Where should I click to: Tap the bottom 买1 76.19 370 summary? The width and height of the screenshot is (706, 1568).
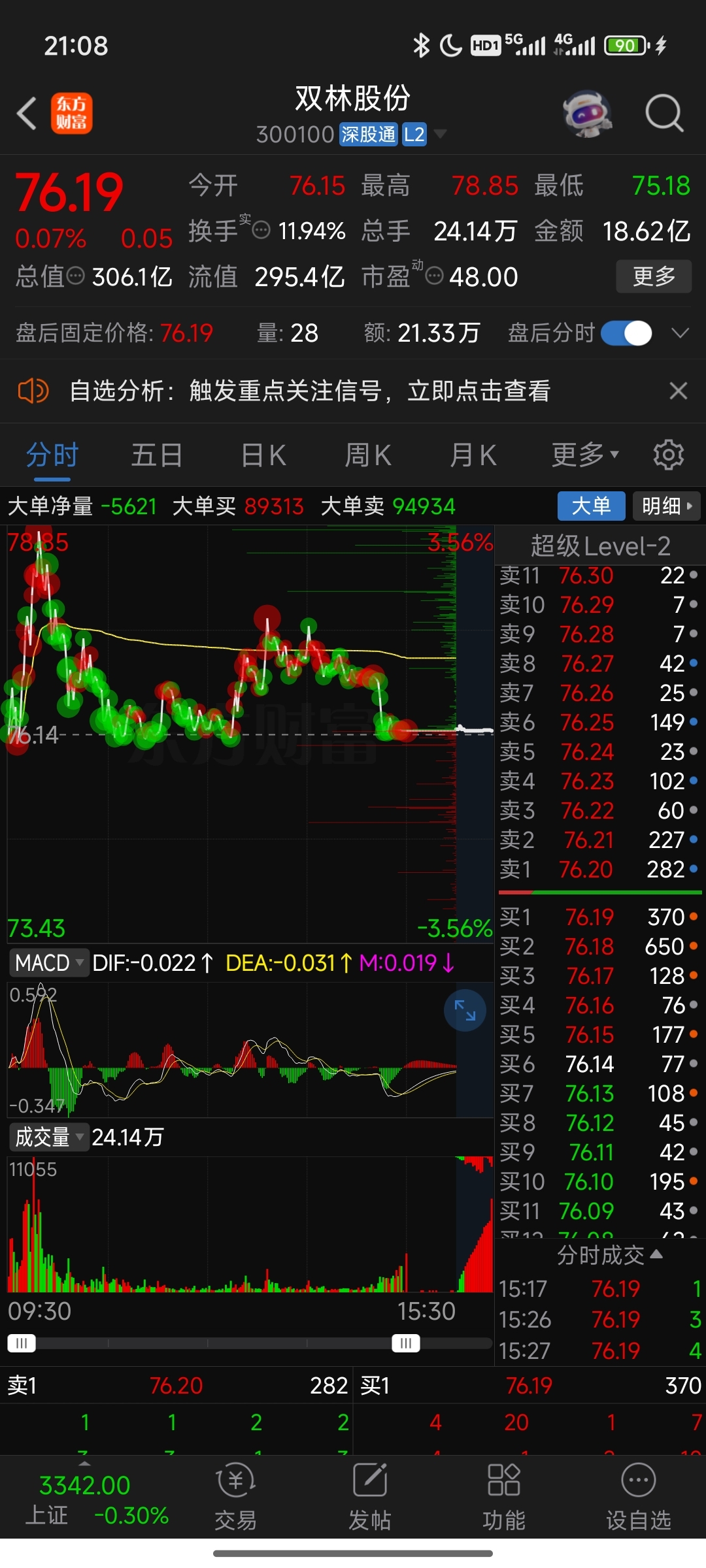pos(529,1385)
